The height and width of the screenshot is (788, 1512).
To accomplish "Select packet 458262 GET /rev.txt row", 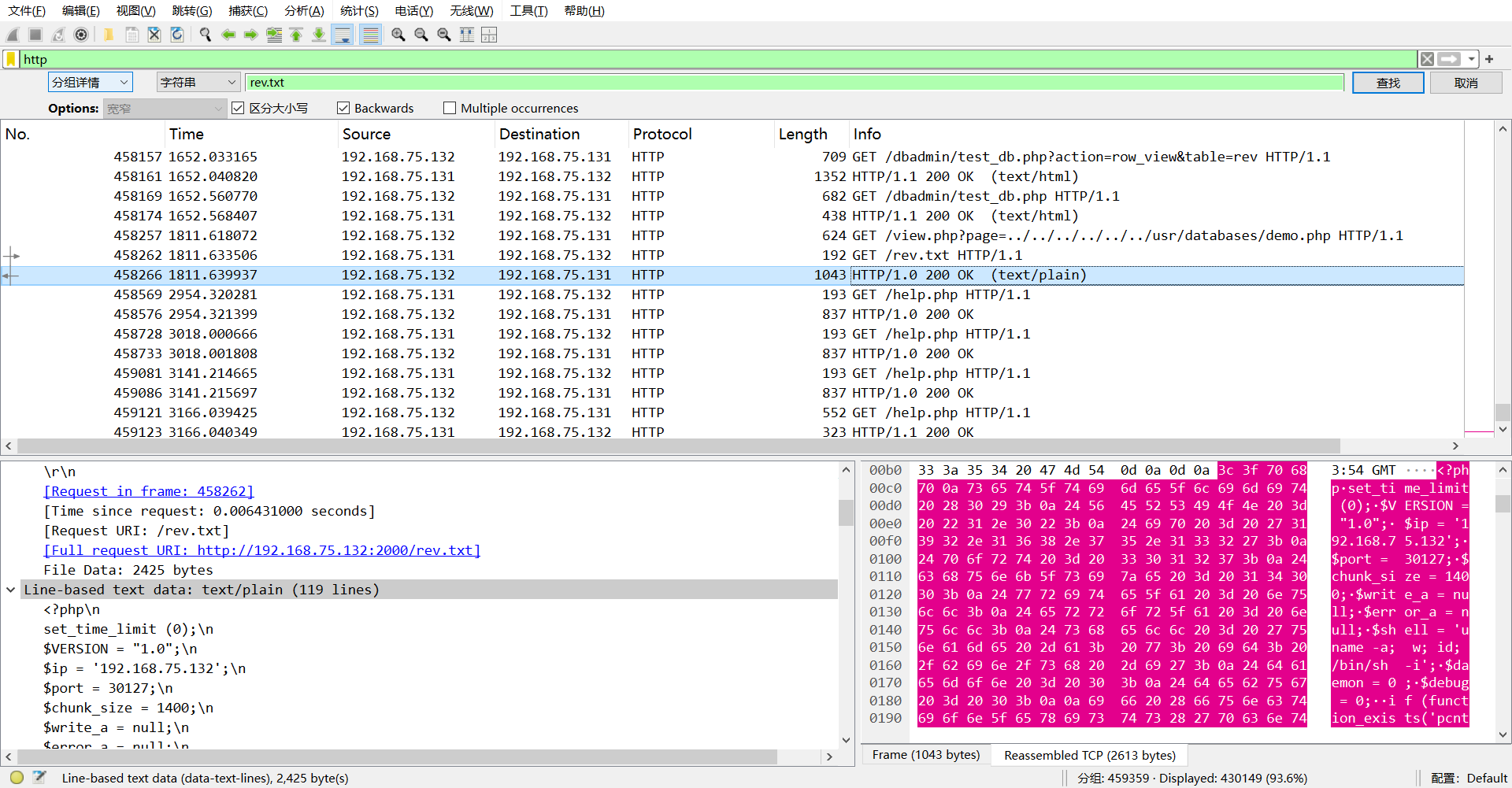I will click(732, 255).
